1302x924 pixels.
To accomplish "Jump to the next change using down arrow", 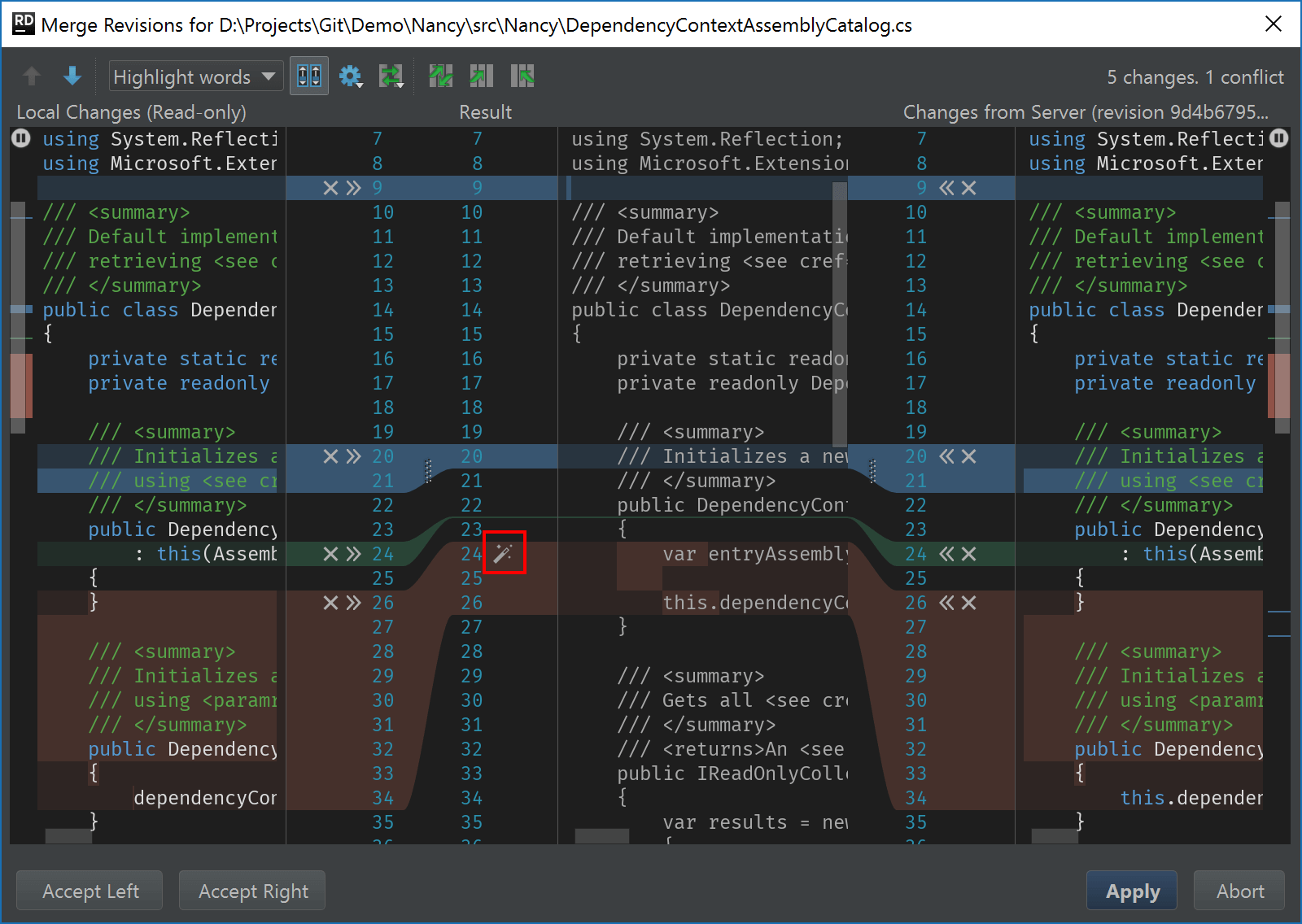I will click(72, 76).
